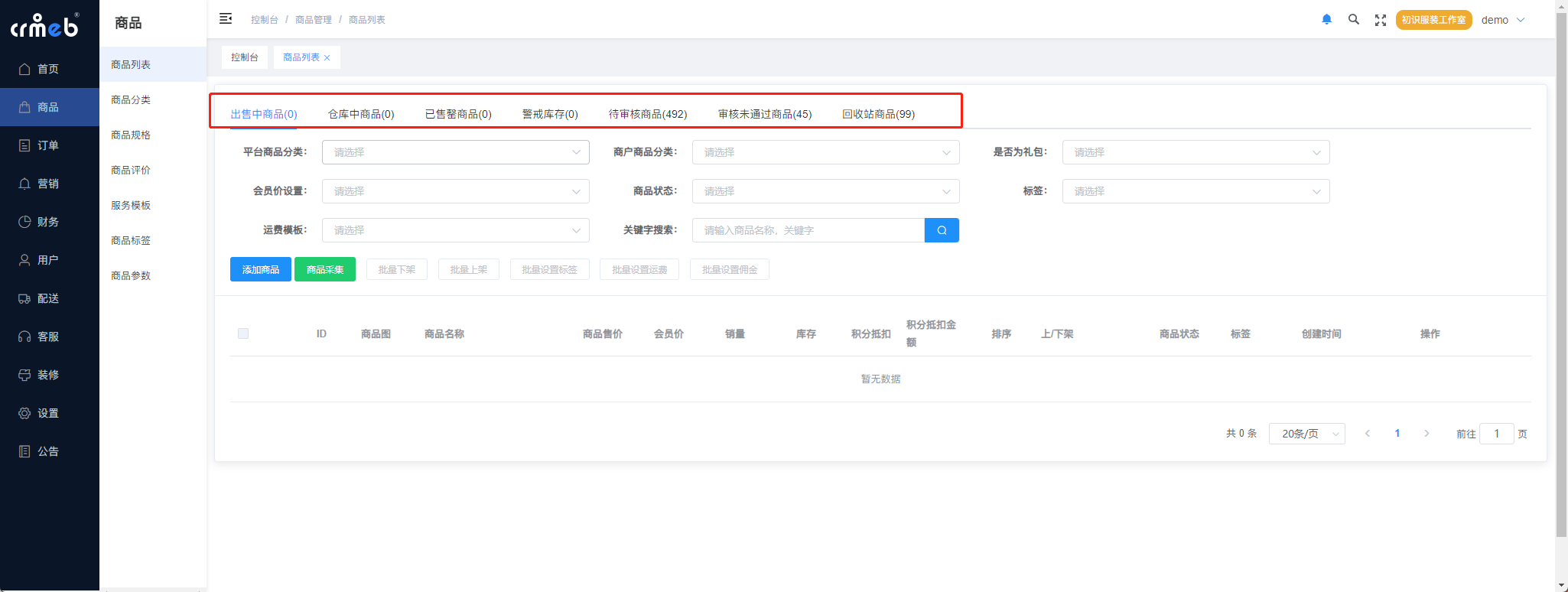Tick the select-all checkbox in table header
The width and height of the screenshot is (1568, 592).
pos(243,333)
